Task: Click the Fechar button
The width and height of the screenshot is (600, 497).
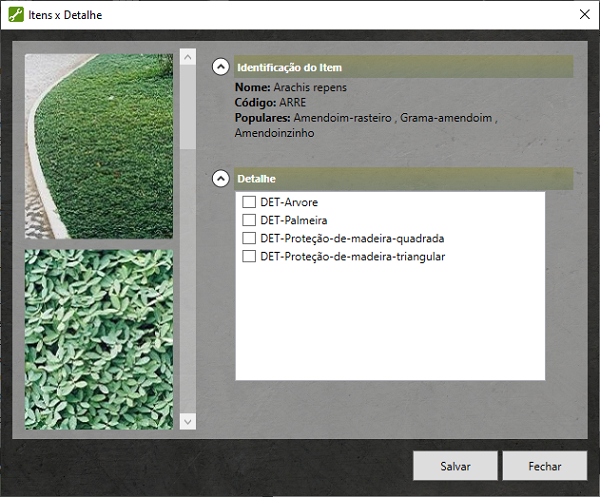Action: [x=545, y=466]
